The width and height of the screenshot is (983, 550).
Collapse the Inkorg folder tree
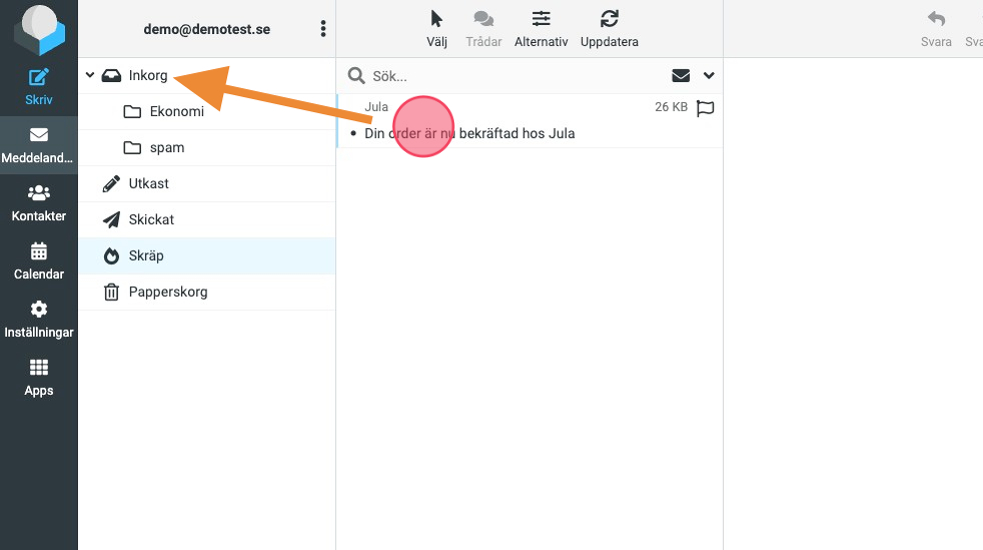(90, 75)
